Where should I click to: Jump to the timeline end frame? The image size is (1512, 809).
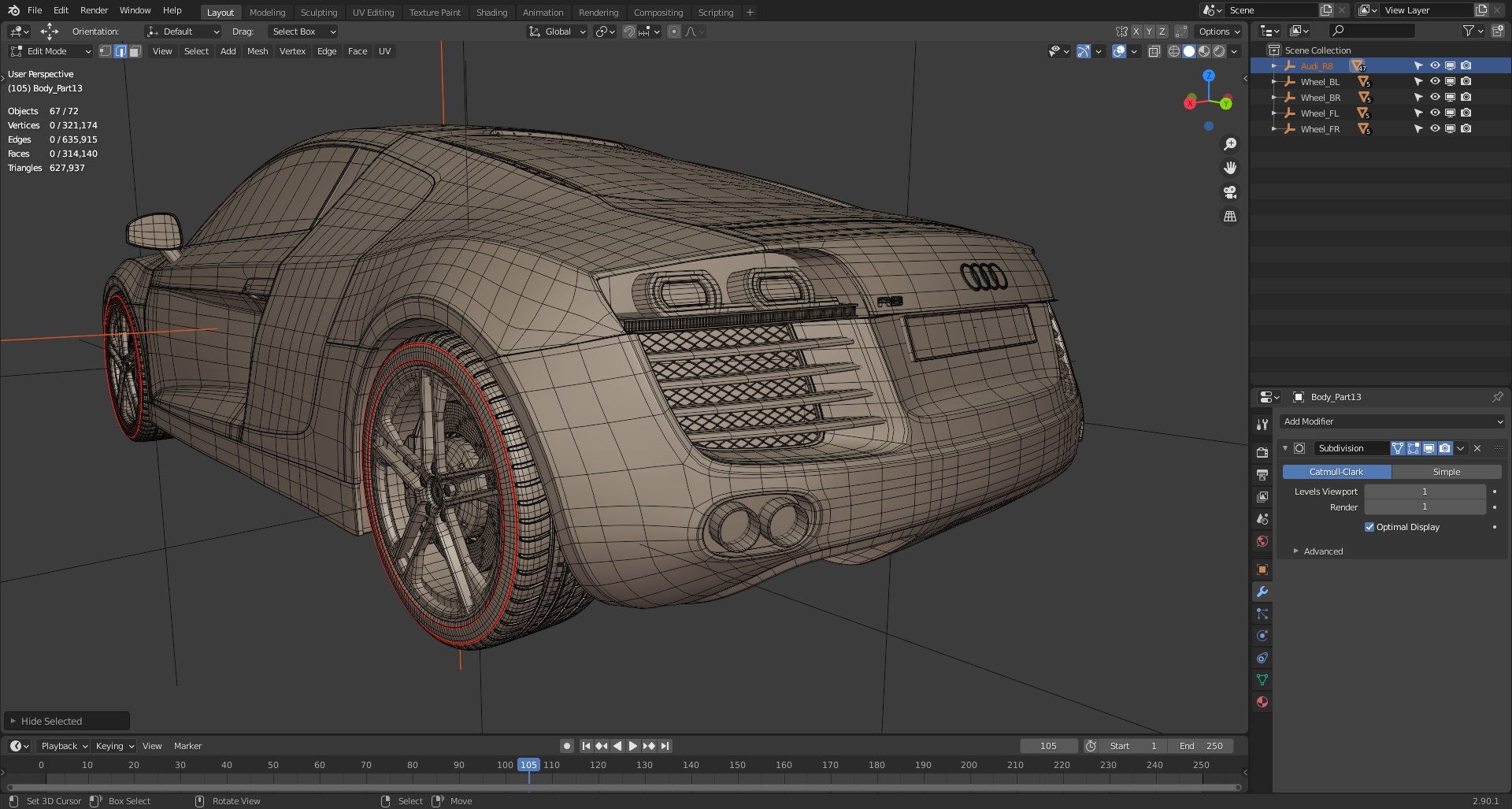point(665,746)
